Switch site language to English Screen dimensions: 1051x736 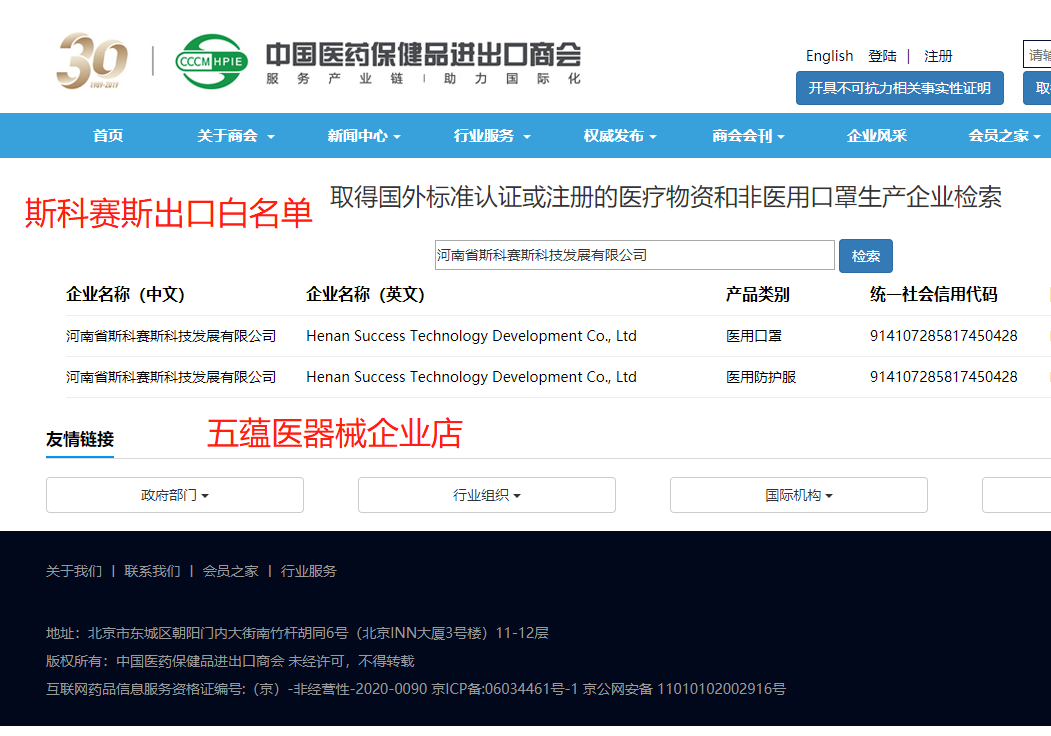(x=829, y=56)
